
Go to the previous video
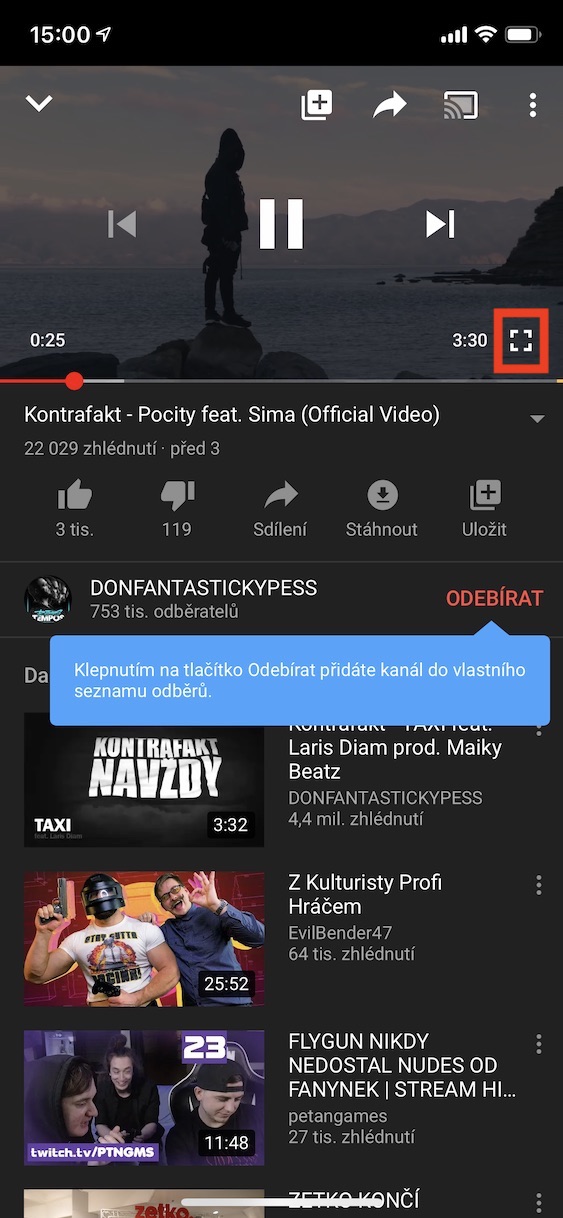tap(121, 223)
